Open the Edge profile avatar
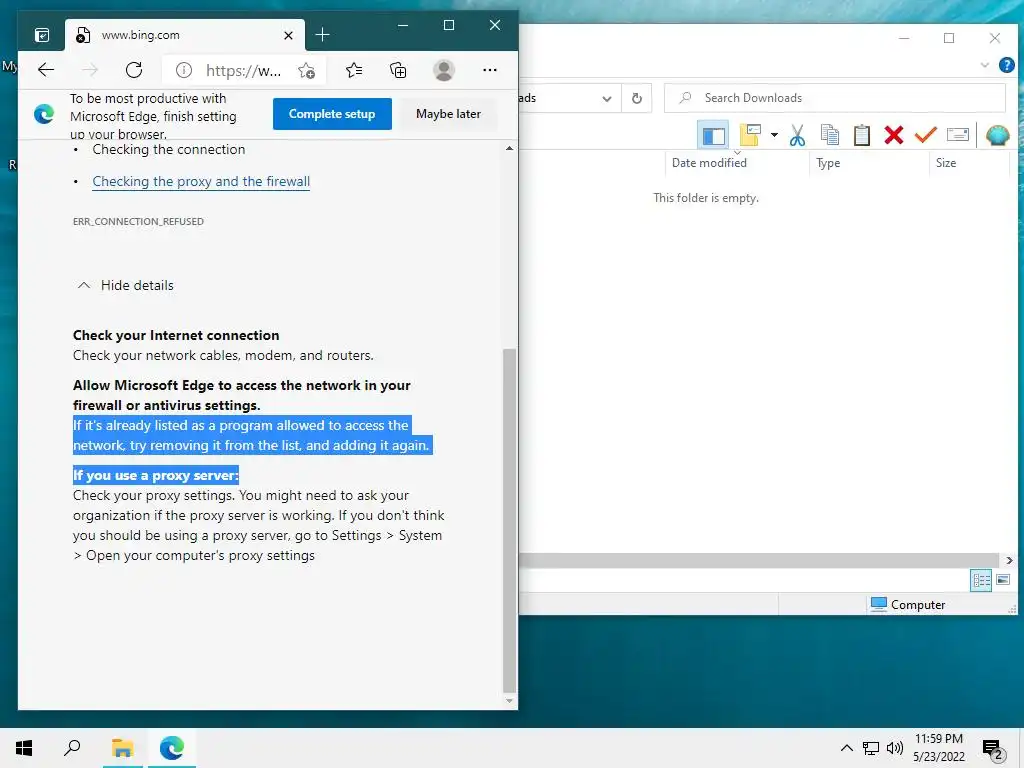The image size is (1024, 768). (x=443, y=70)
